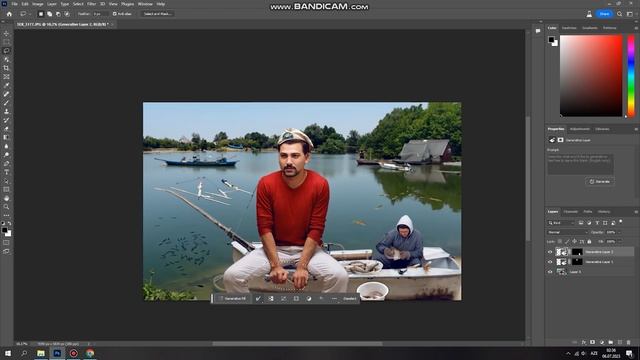The height and width of the screenshot is (360, 640).
Task: Hide Generative Layer 1 visibility eye
Action: (550, 262)
